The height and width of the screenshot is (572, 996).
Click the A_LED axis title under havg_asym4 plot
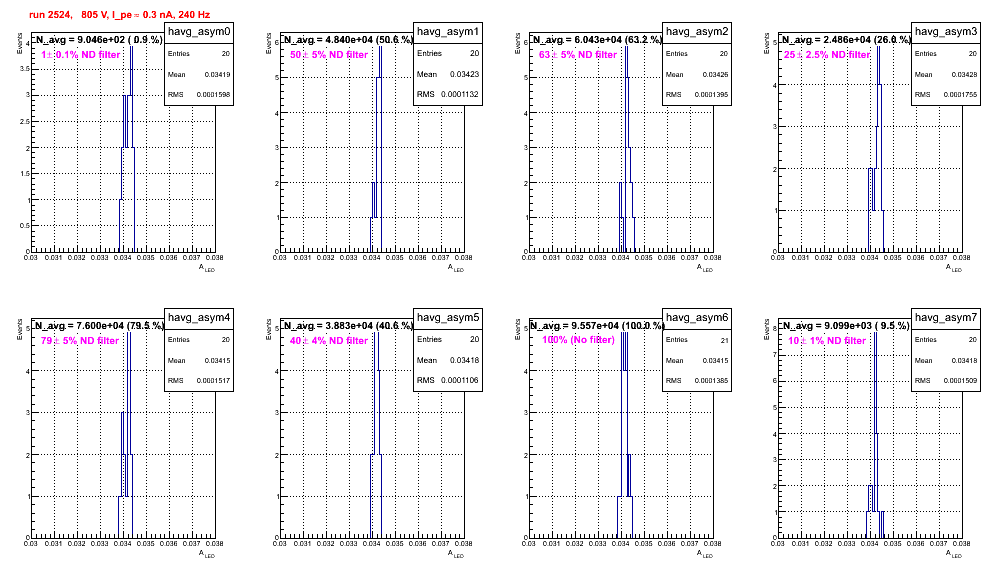(x=206, y=554)
